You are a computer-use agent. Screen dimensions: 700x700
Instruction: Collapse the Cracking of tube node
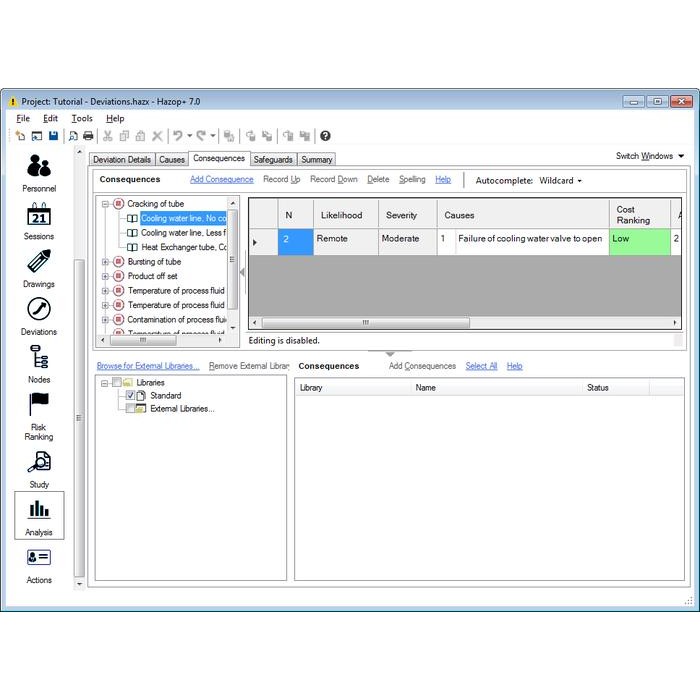[105, 204]
